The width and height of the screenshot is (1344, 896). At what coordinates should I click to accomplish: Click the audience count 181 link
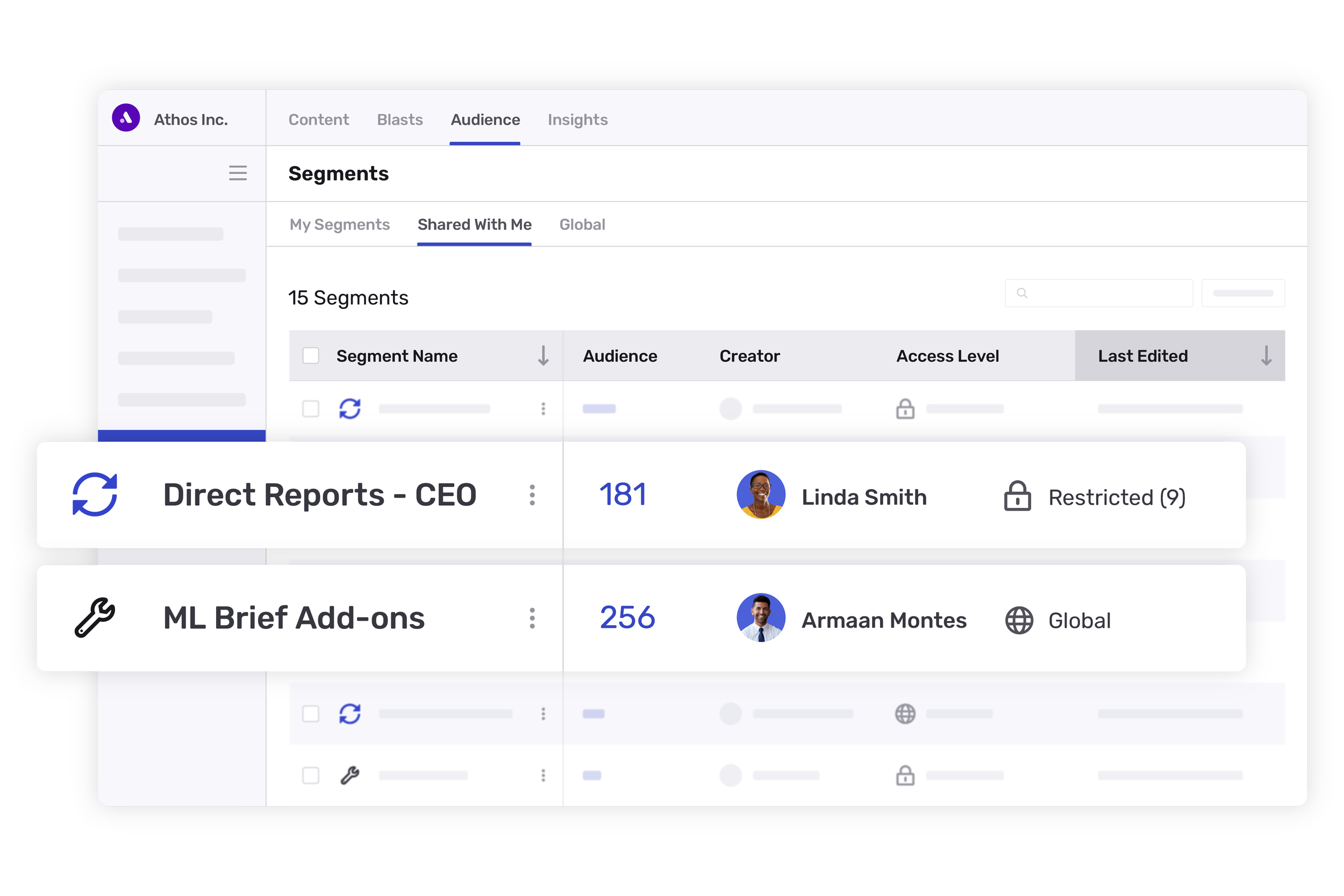[623, 495]
